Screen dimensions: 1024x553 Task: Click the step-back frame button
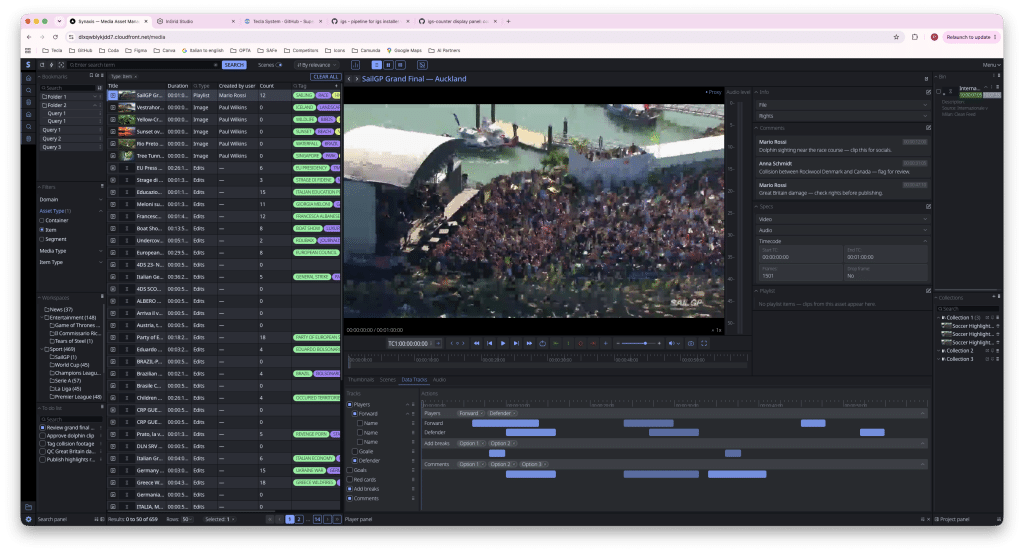click(x=490, y=343)
